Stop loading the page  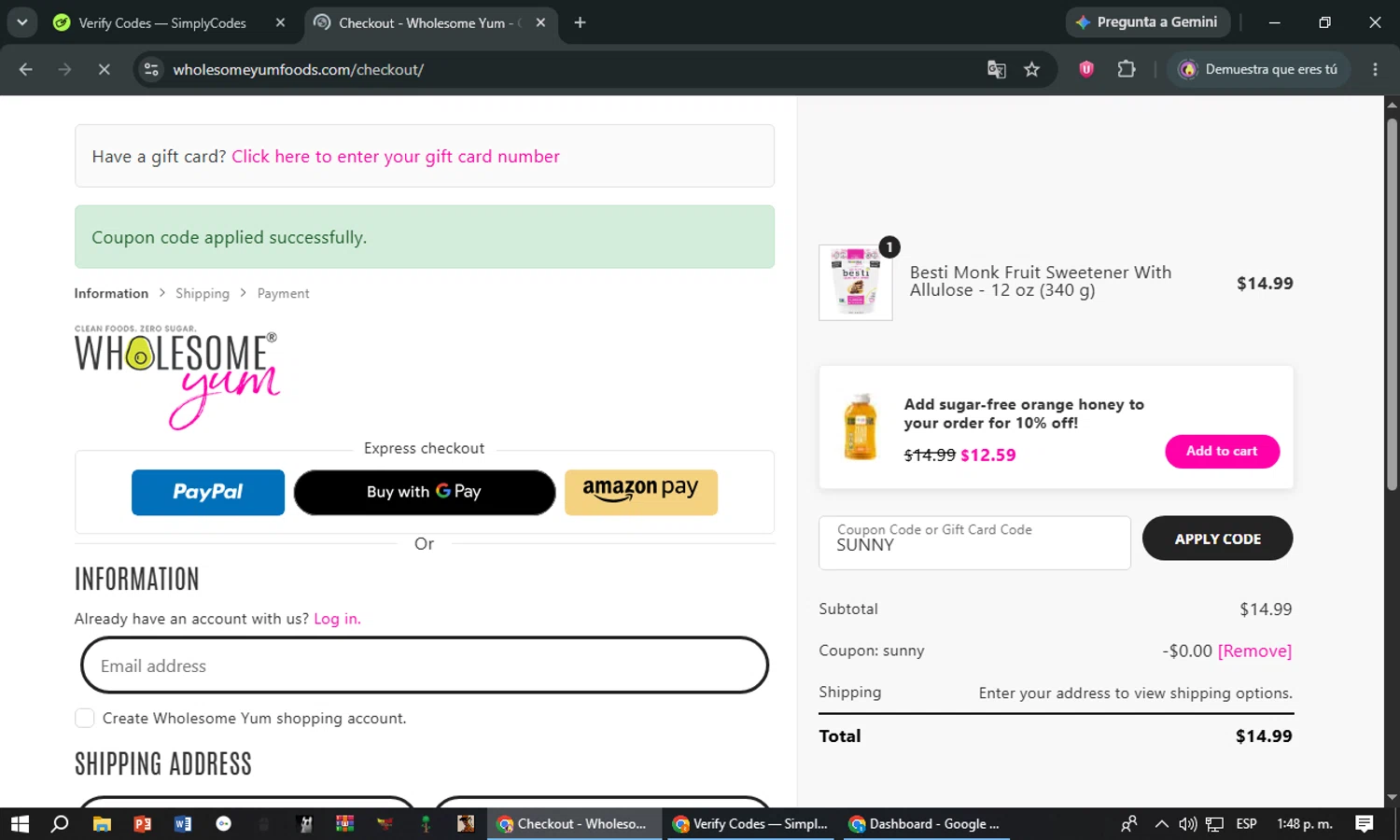[x=104, y=69]
